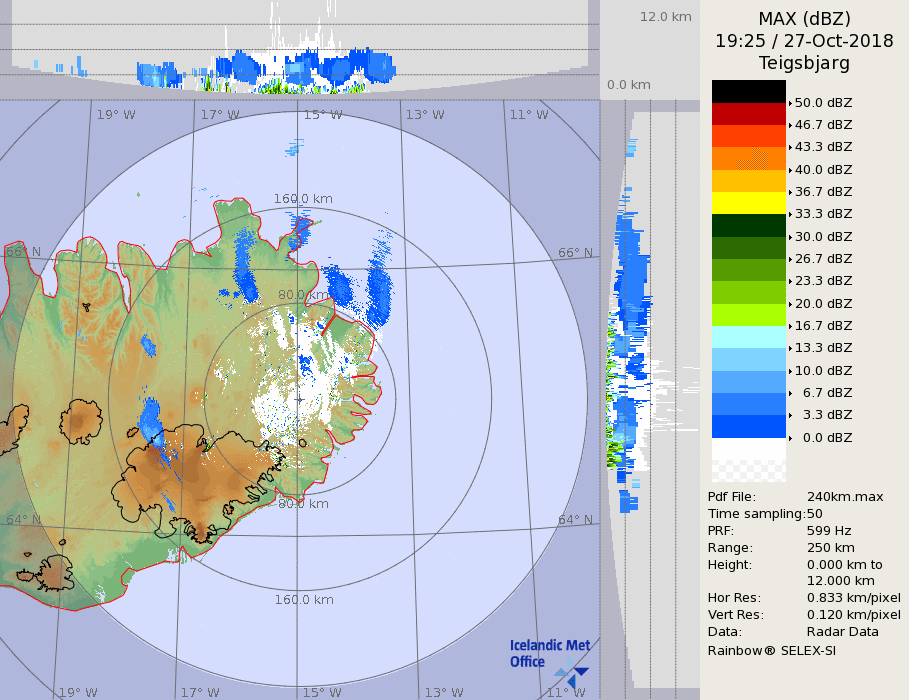The width and height of the screenshot is (909, 700).
Task: Click the 15° W label at top
Action: point(322,115)
